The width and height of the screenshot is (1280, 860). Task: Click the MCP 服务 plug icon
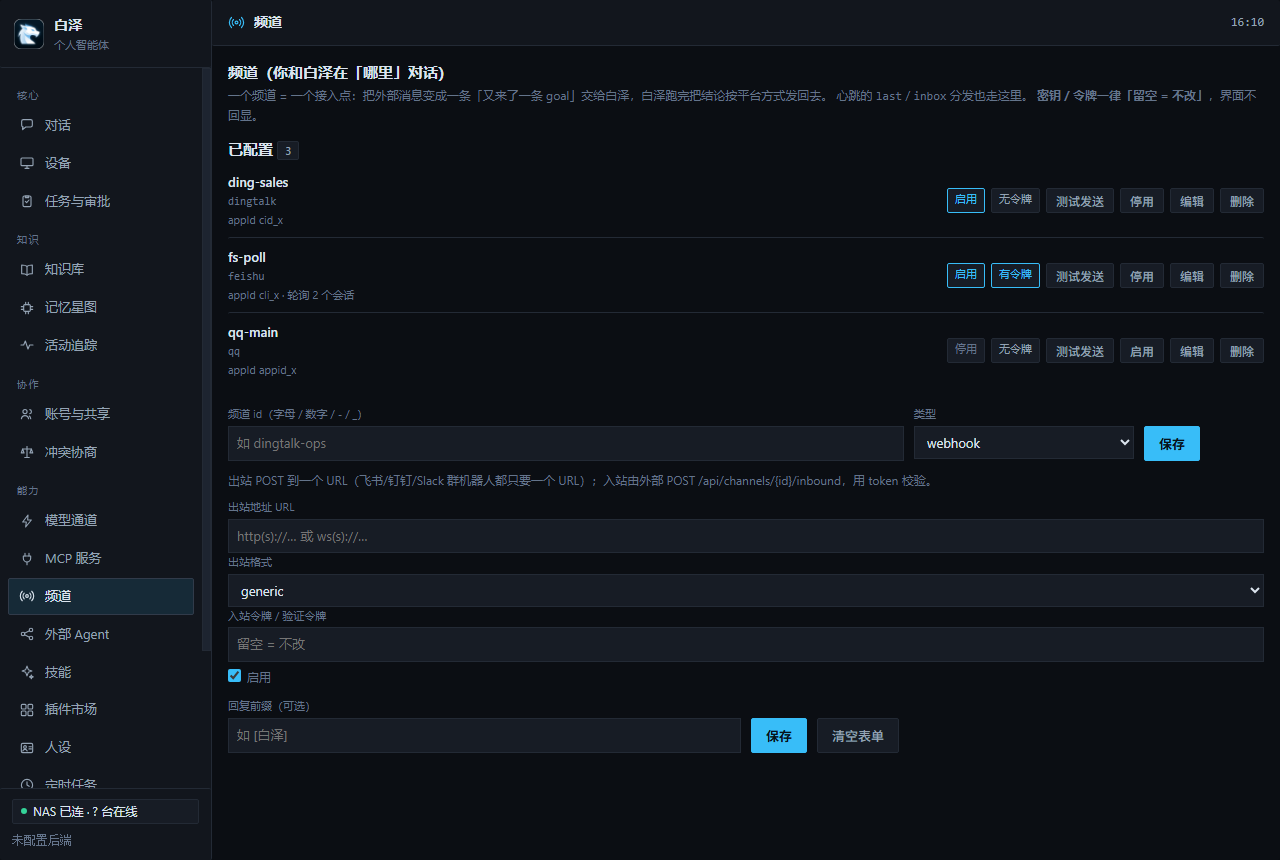tap(27, 558)
